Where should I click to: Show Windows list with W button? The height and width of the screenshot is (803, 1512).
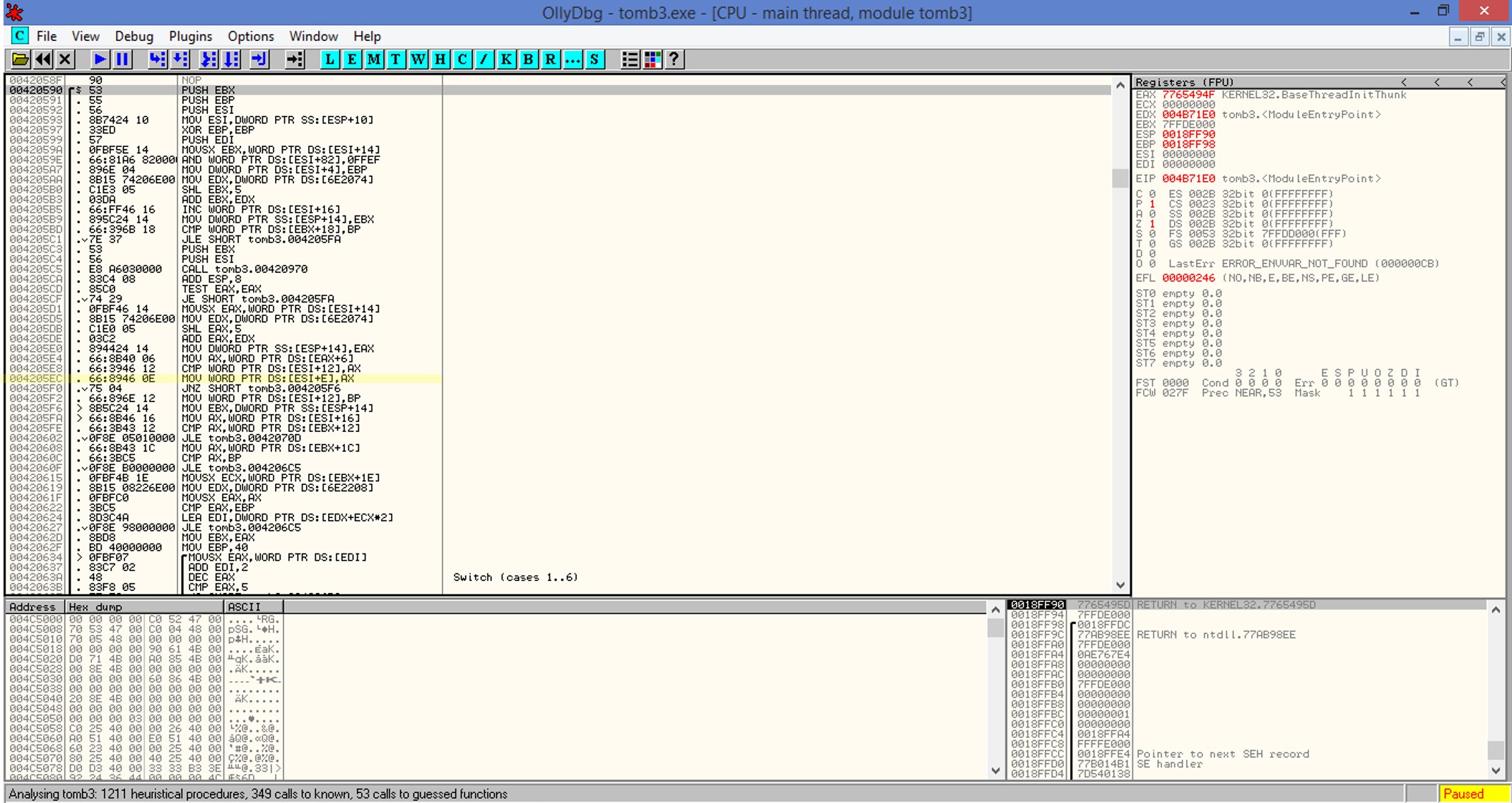click(x=418, y=59)
